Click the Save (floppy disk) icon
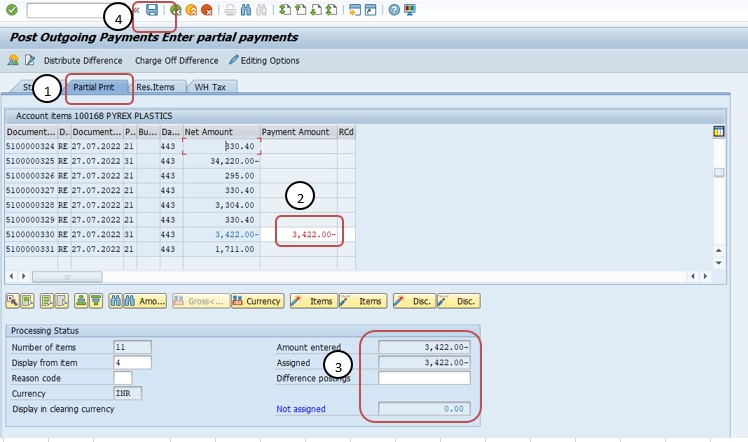Image resolution: width=748 pixels, height=442 pixels. [x=152, y=10]
